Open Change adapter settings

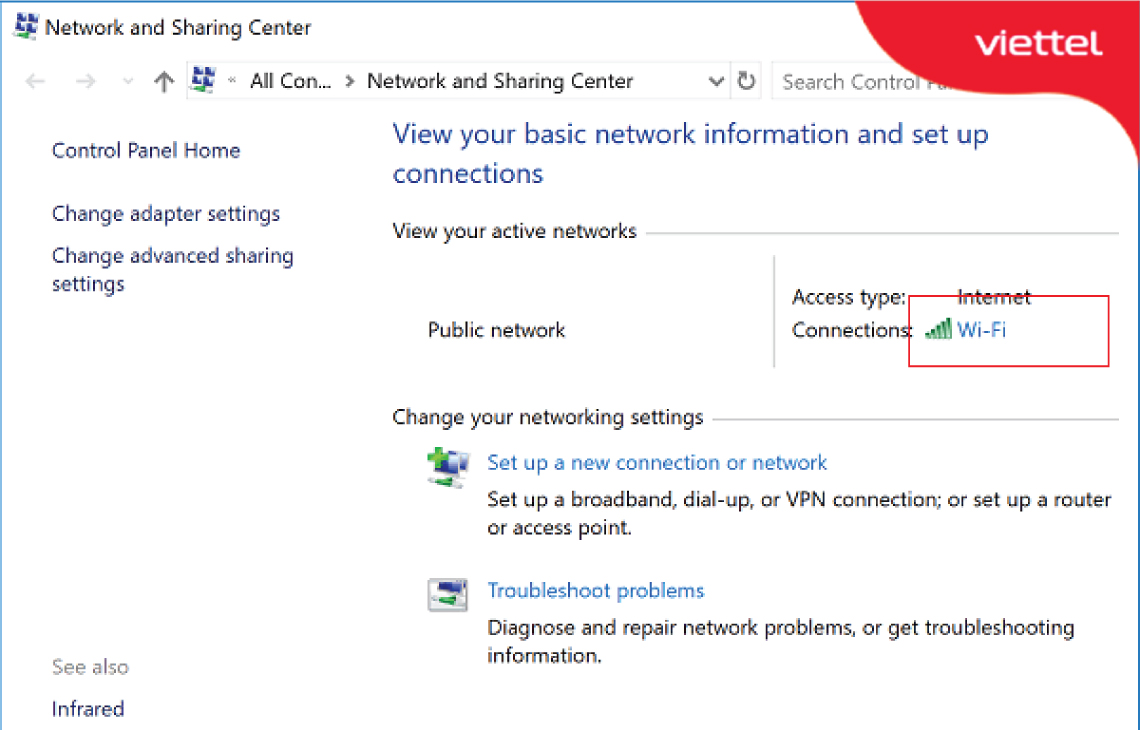(x=166, y=214)
